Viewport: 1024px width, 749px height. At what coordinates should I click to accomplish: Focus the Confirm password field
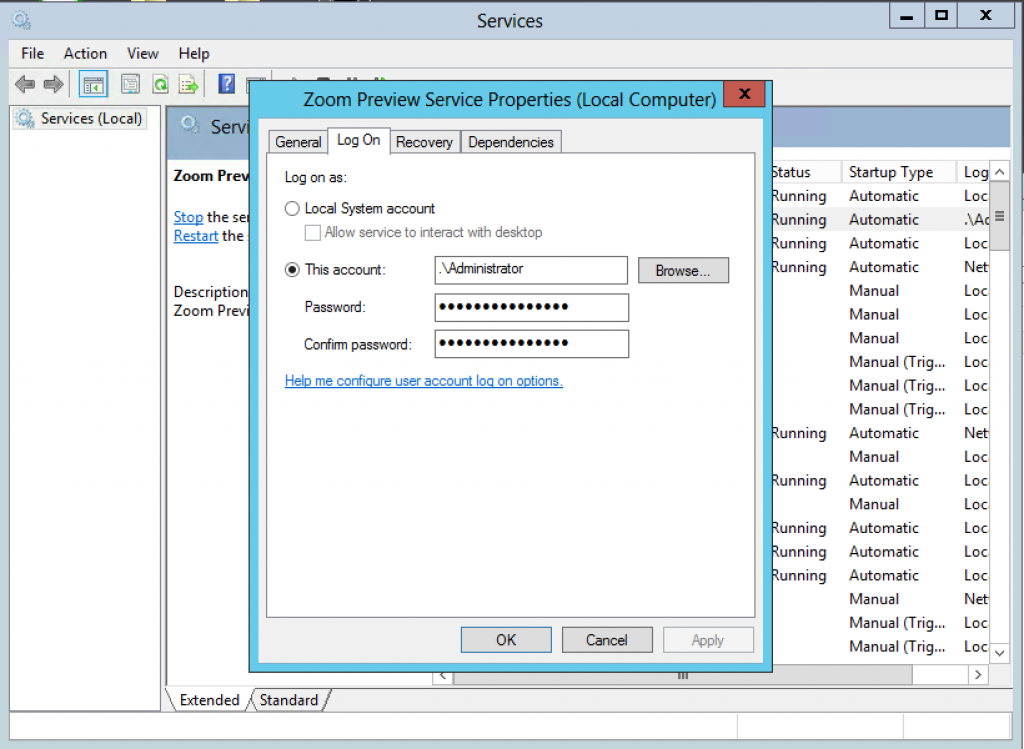(x=532, y=343)
